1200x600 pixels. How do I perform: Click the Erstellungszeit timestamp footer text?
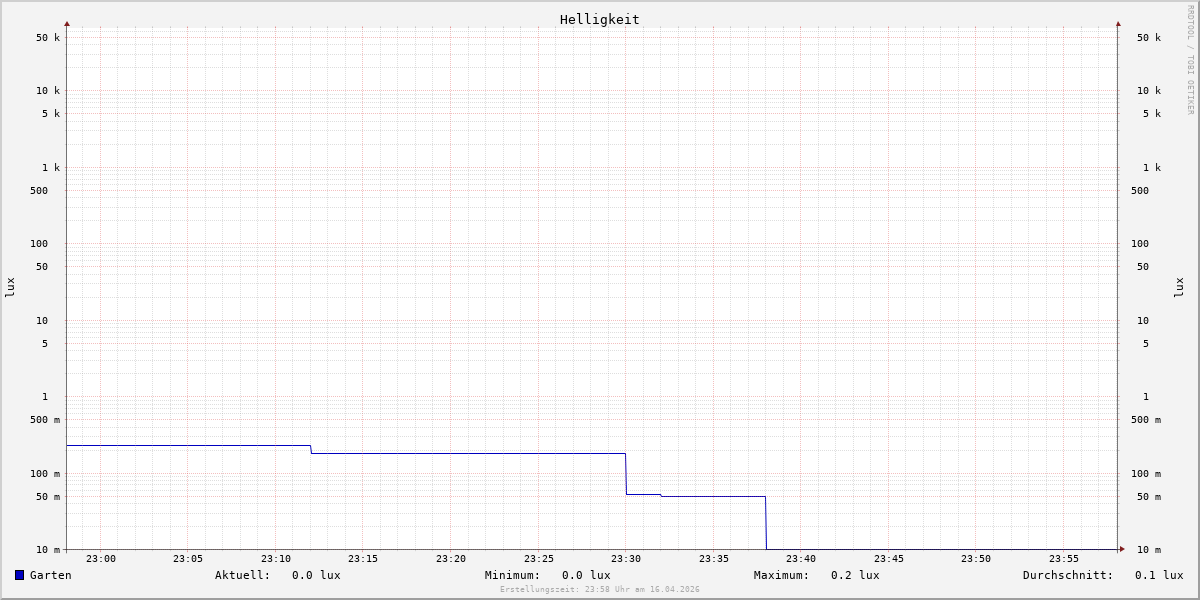pyautogui.click(x=600, y=590)
